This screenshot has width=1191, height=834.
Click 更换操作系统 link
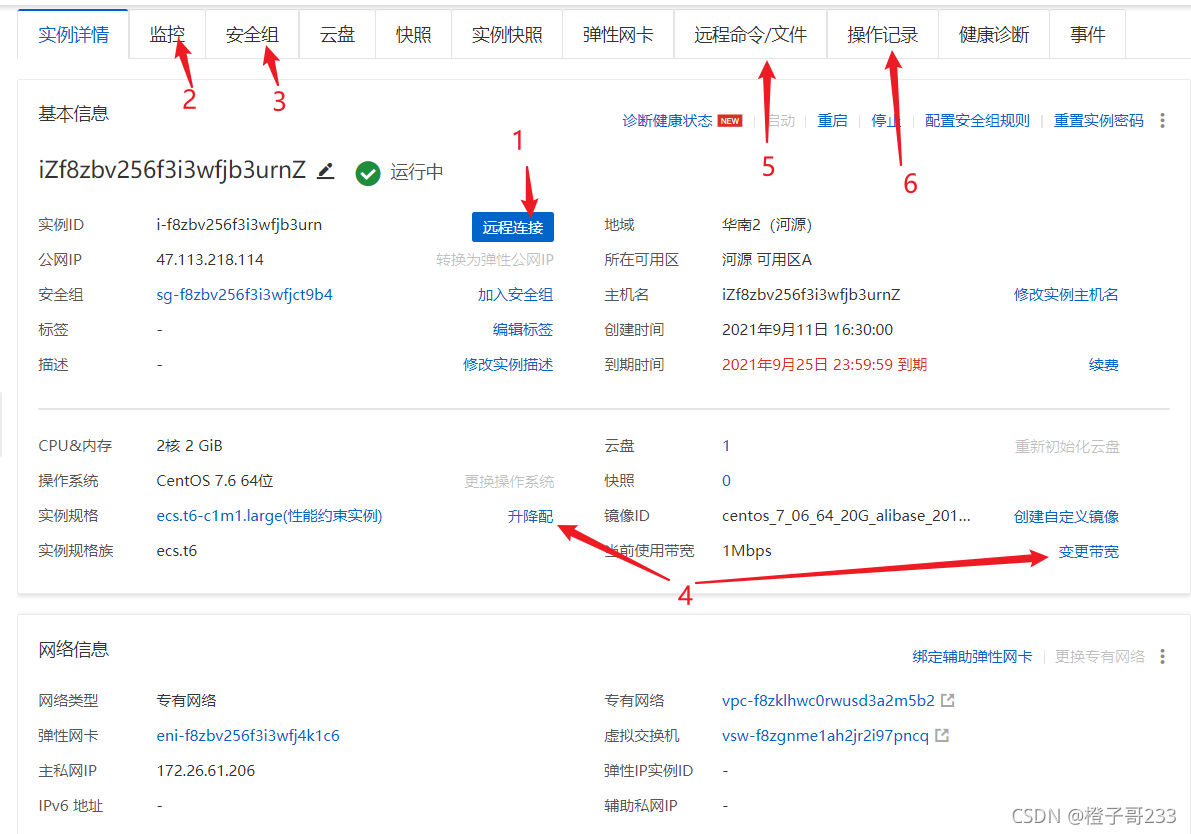point(509,482)
